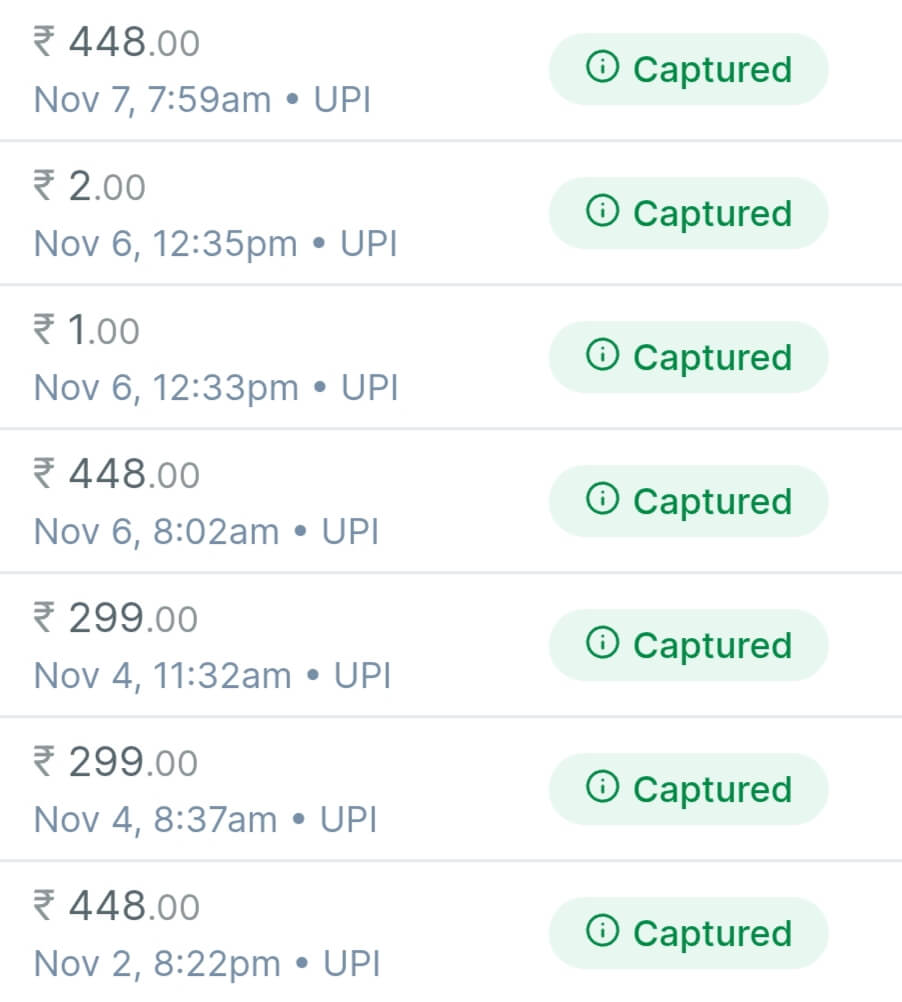Click info icon on ₹2.00 payment badge

click(602, 212)
